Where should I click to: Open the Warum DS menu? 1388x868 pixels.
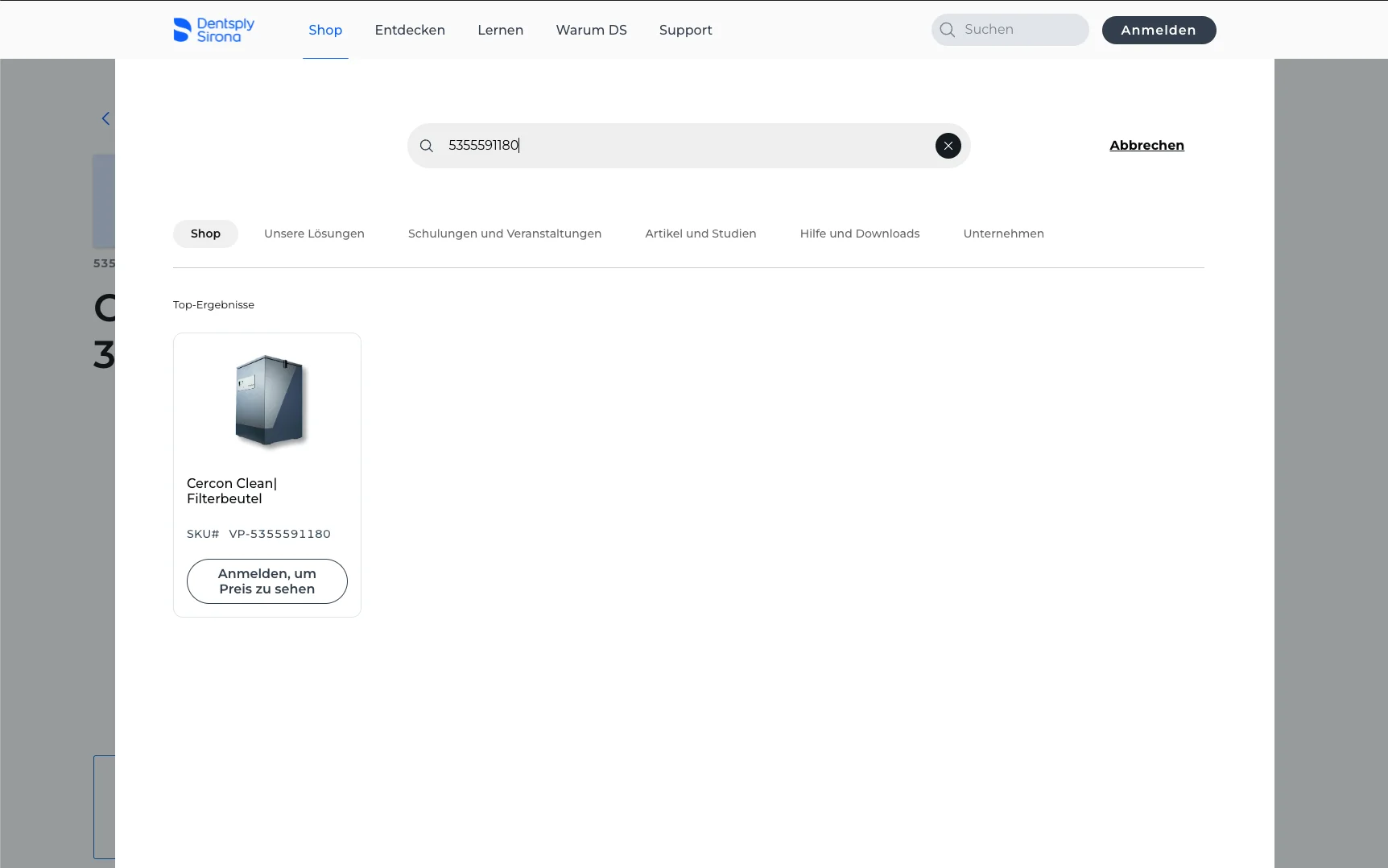[591, 30]
